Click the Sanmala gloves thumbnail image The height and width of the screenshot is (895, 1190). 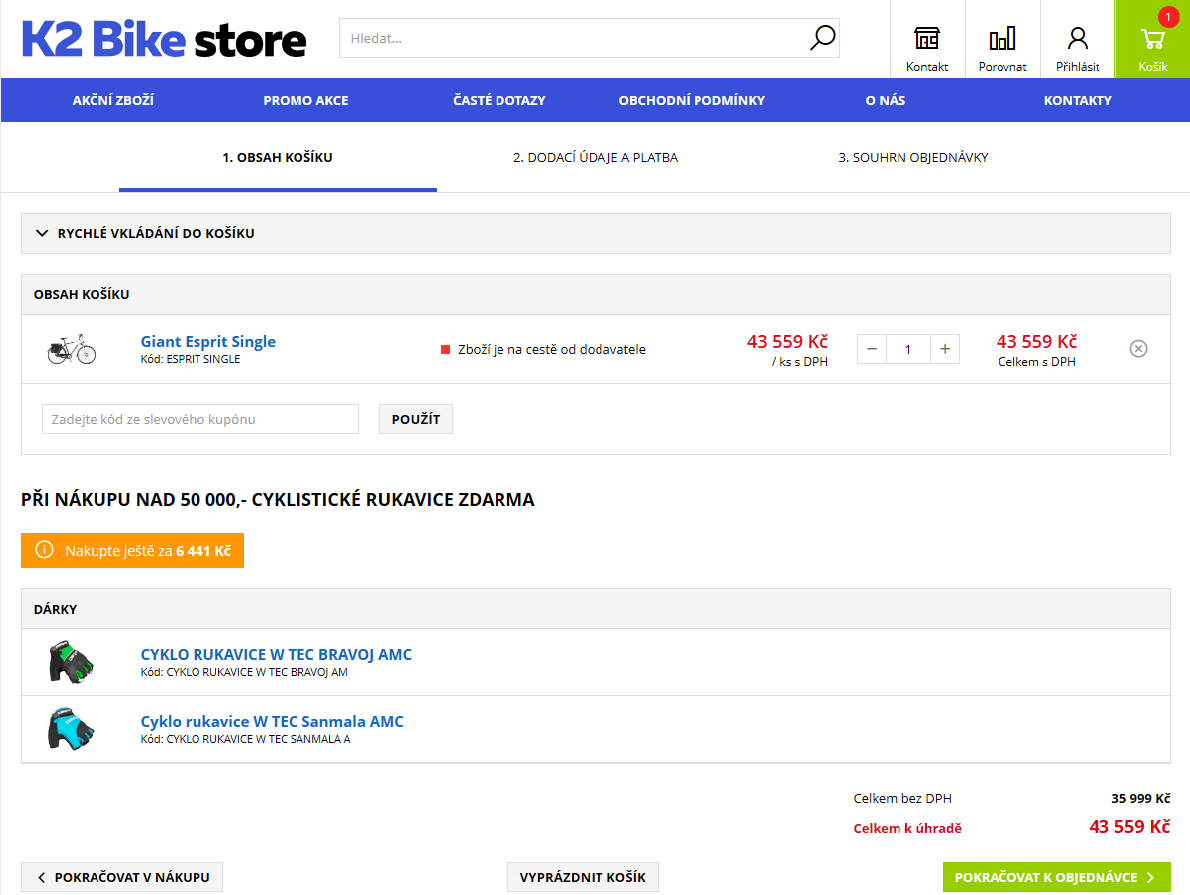click(71, 730)
